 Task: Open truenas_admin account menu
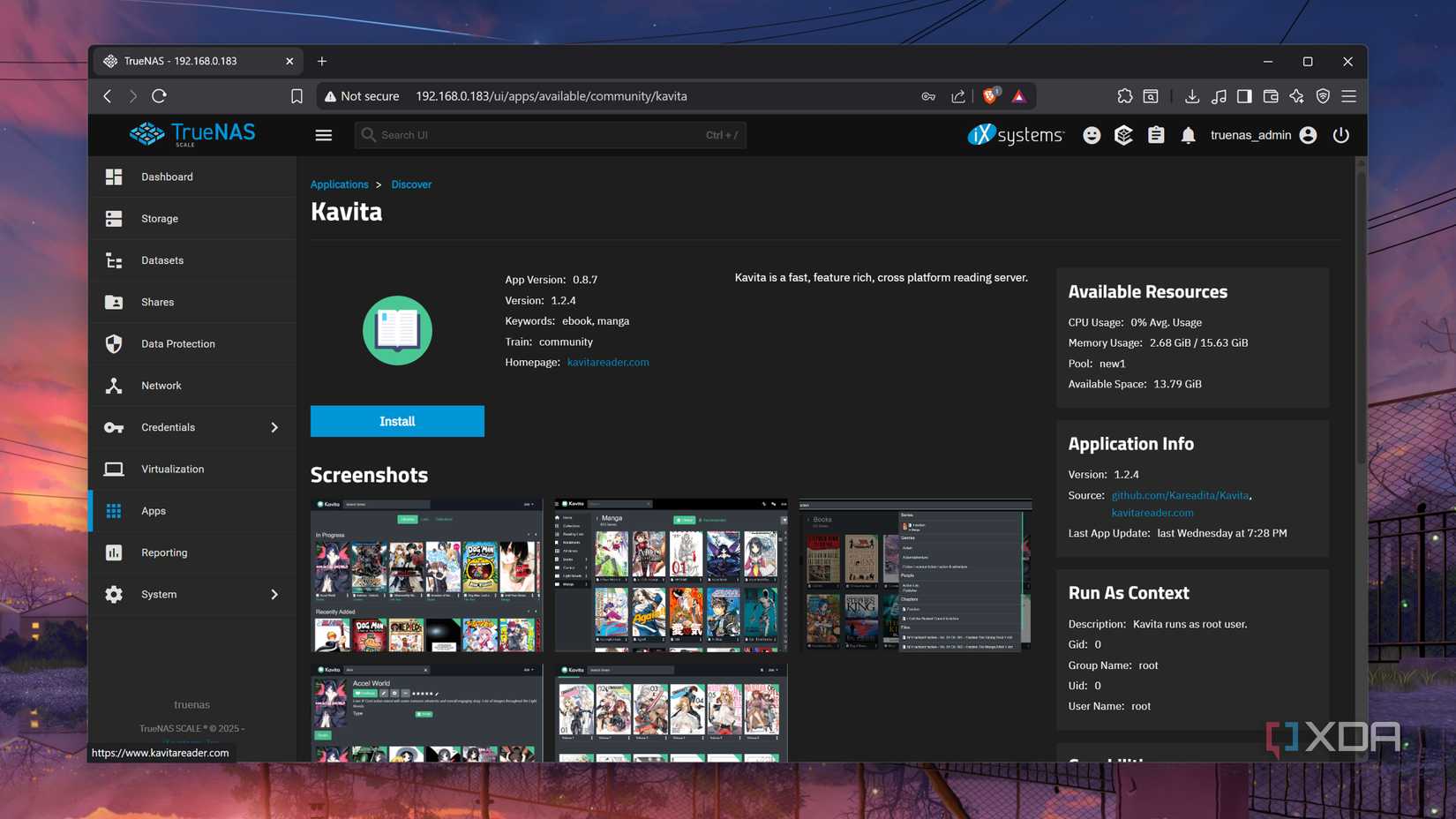[1264, 135]
